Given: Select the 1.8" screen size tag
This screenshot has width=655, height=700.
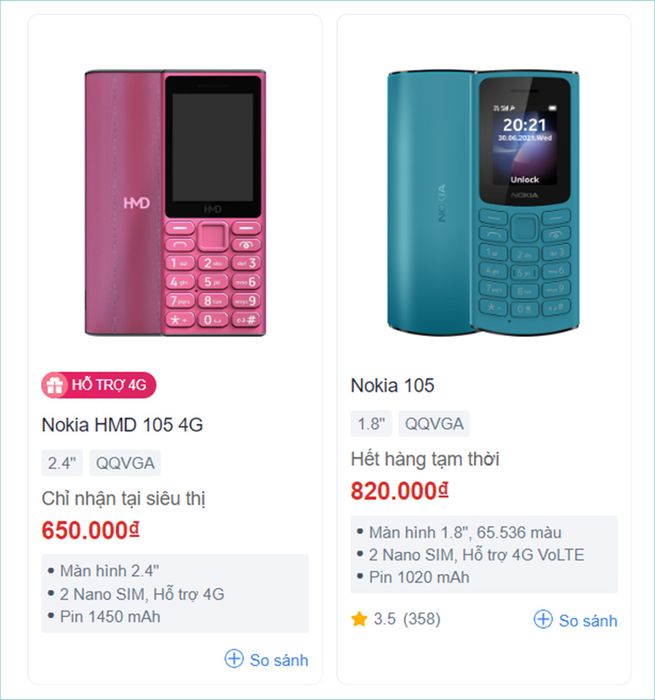Looking at the screenshot, I should 371,424.
